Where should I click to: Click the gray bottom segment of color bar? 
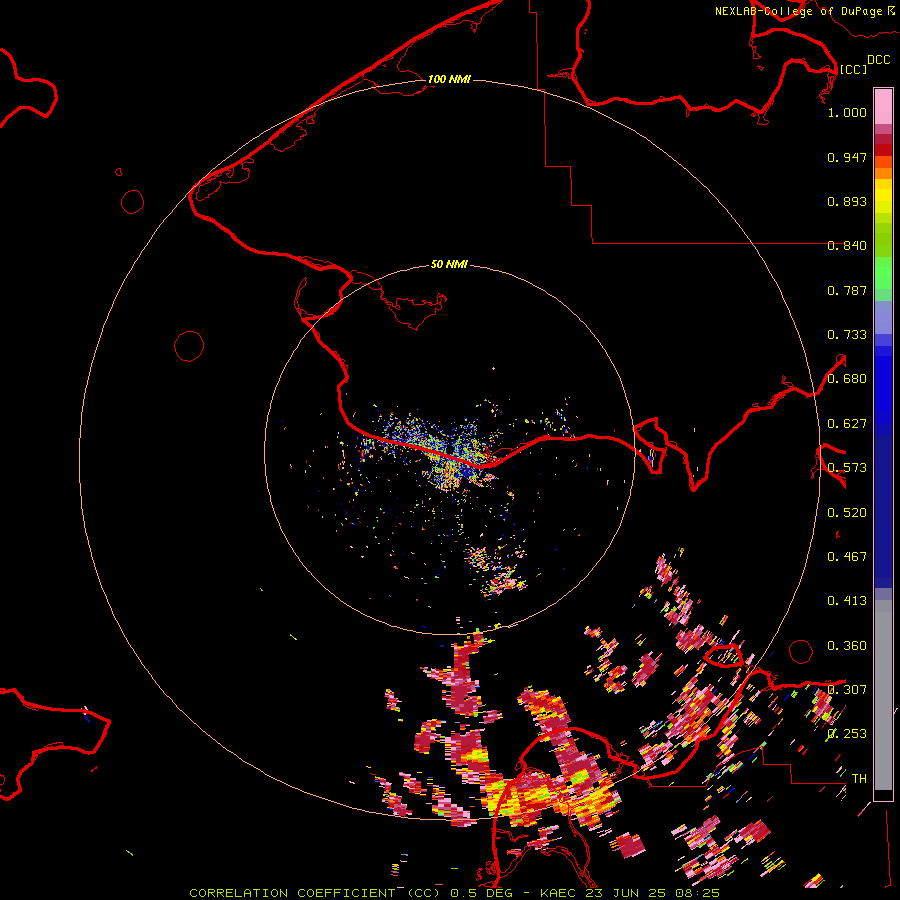click(883, 695)
